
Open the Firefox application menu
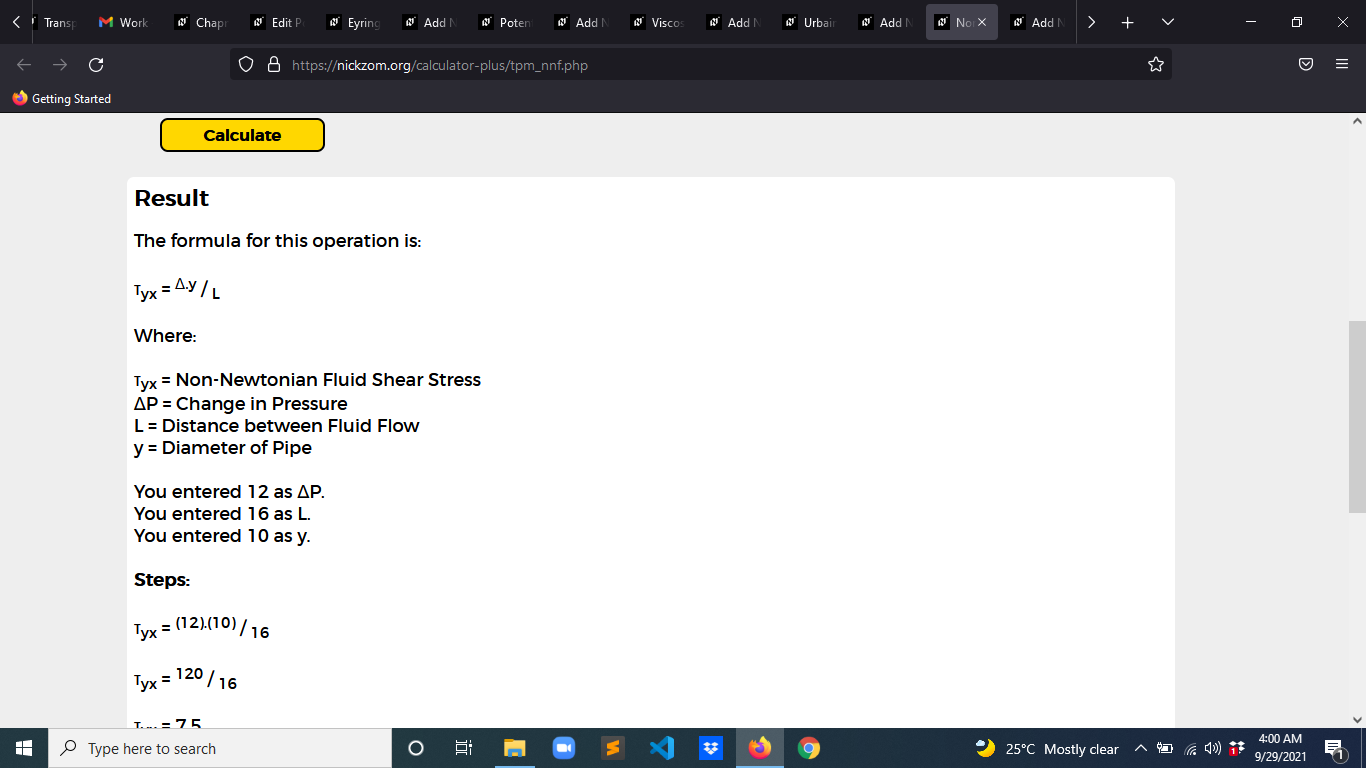1342,65
